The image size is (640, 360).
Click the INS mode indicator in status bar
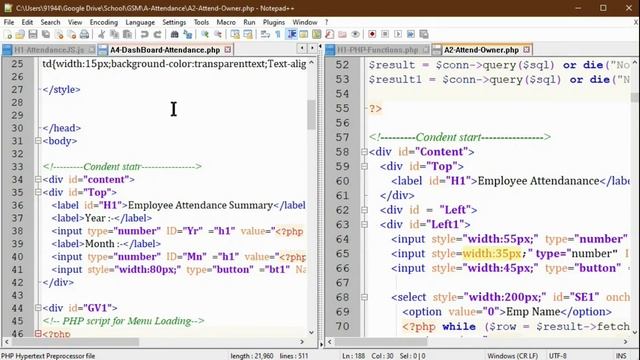(621, 356)
